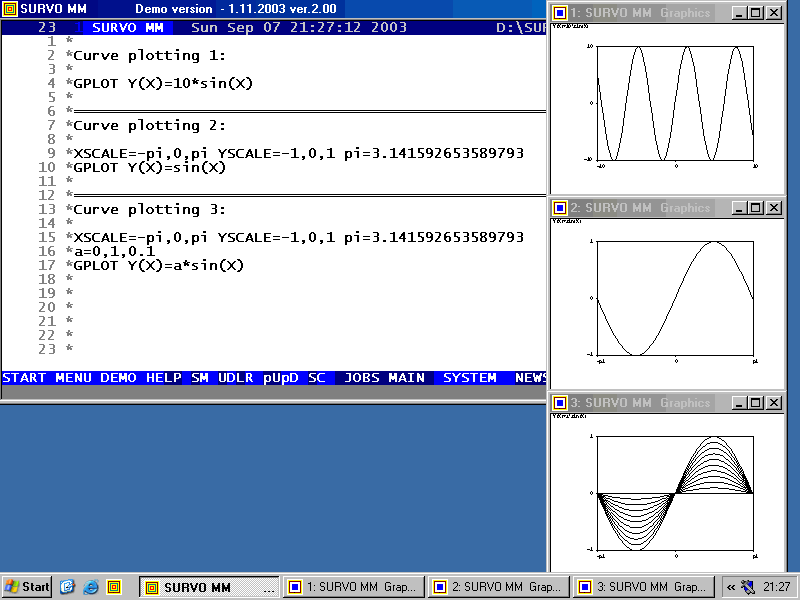Click the SURVO MM title bar icon
Image resolution: width=800 pixels, height=600 pixels.
coord(10,9)
